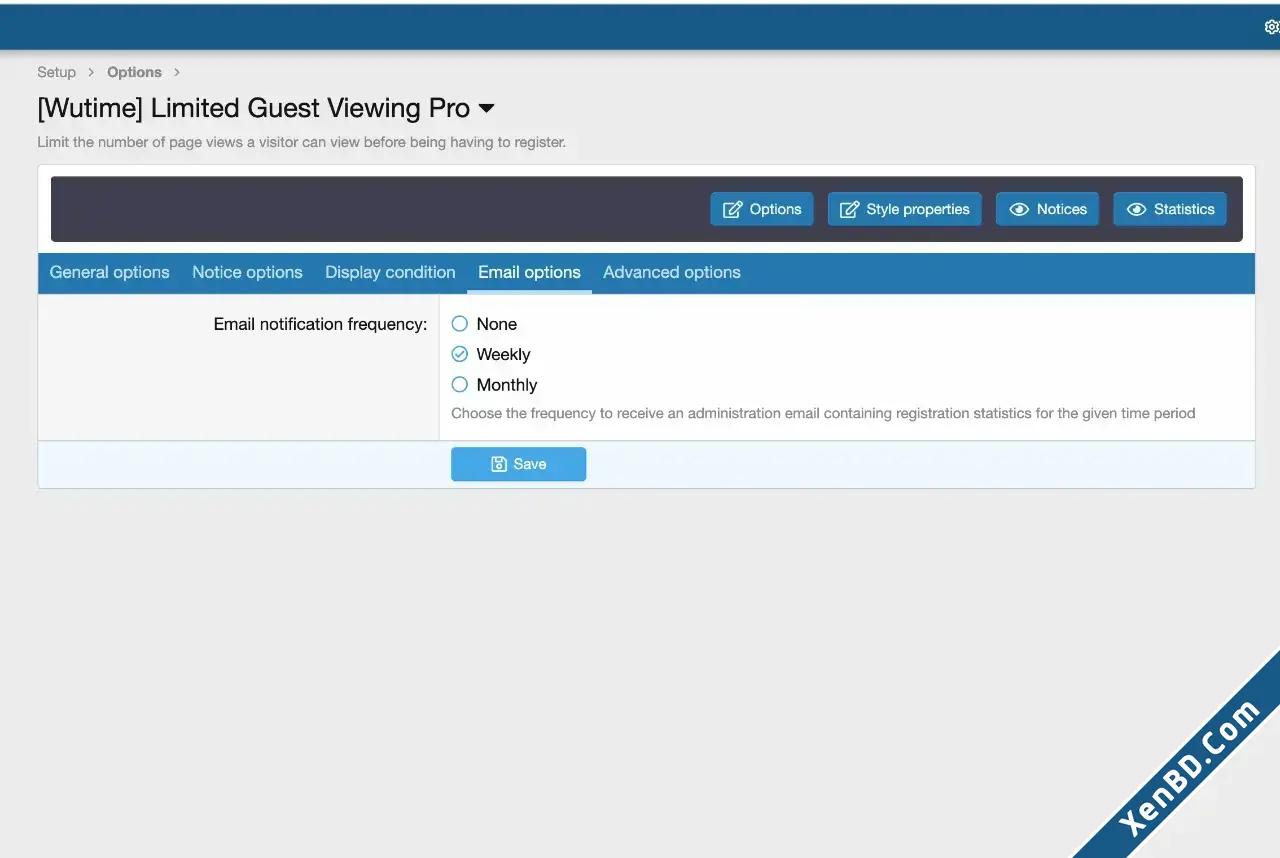Viewport: 1280px width, 858px height.
Task: Switch to Advanced options tab
Action: tap(672, 272)
